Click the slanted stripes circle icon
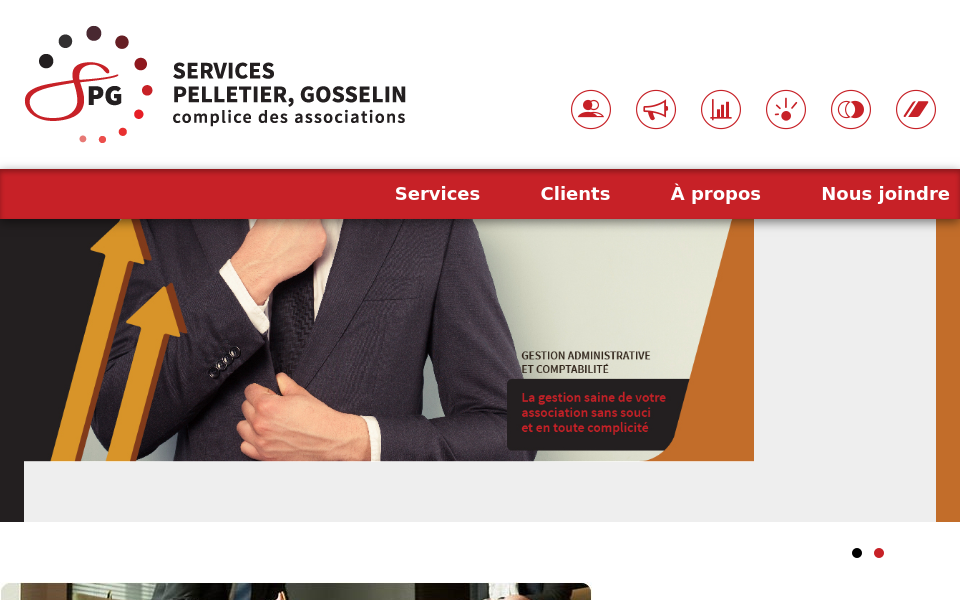Viewport: 960px width, 600px height. pyautogui.click(x=915, y=110)
